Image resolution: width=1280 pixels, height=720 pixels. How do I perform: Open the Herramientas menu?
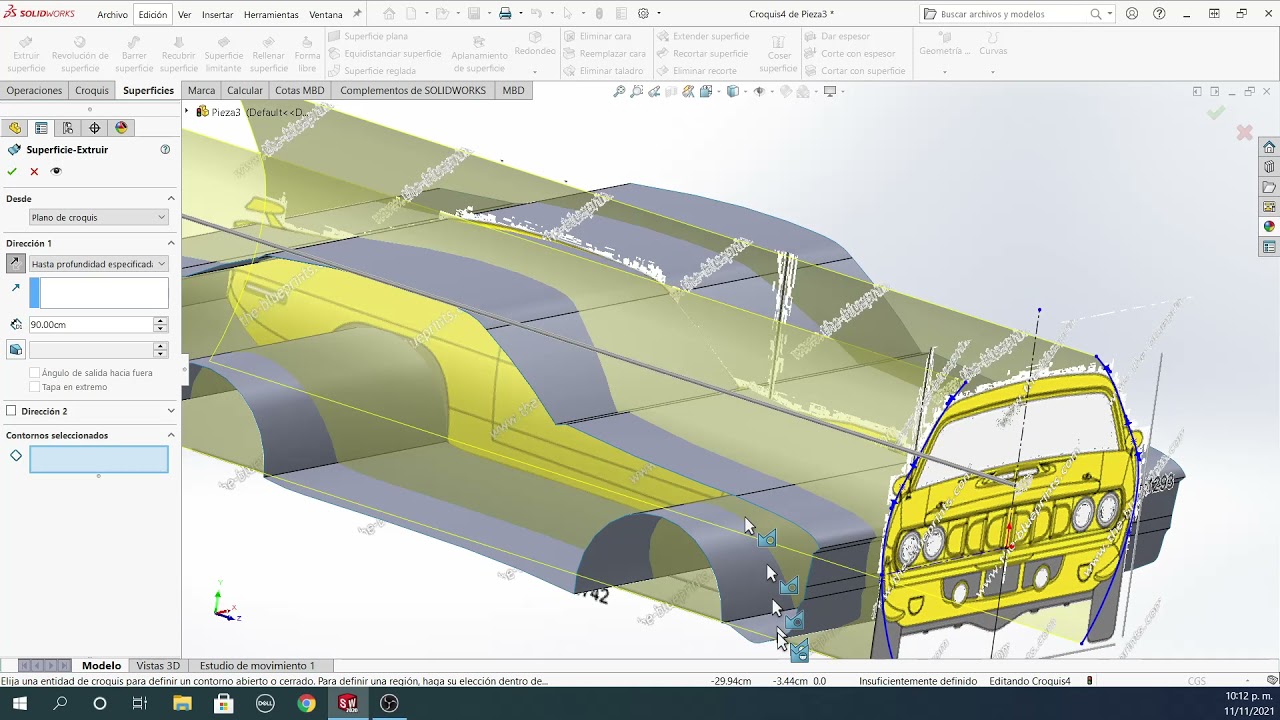[271, 15]
